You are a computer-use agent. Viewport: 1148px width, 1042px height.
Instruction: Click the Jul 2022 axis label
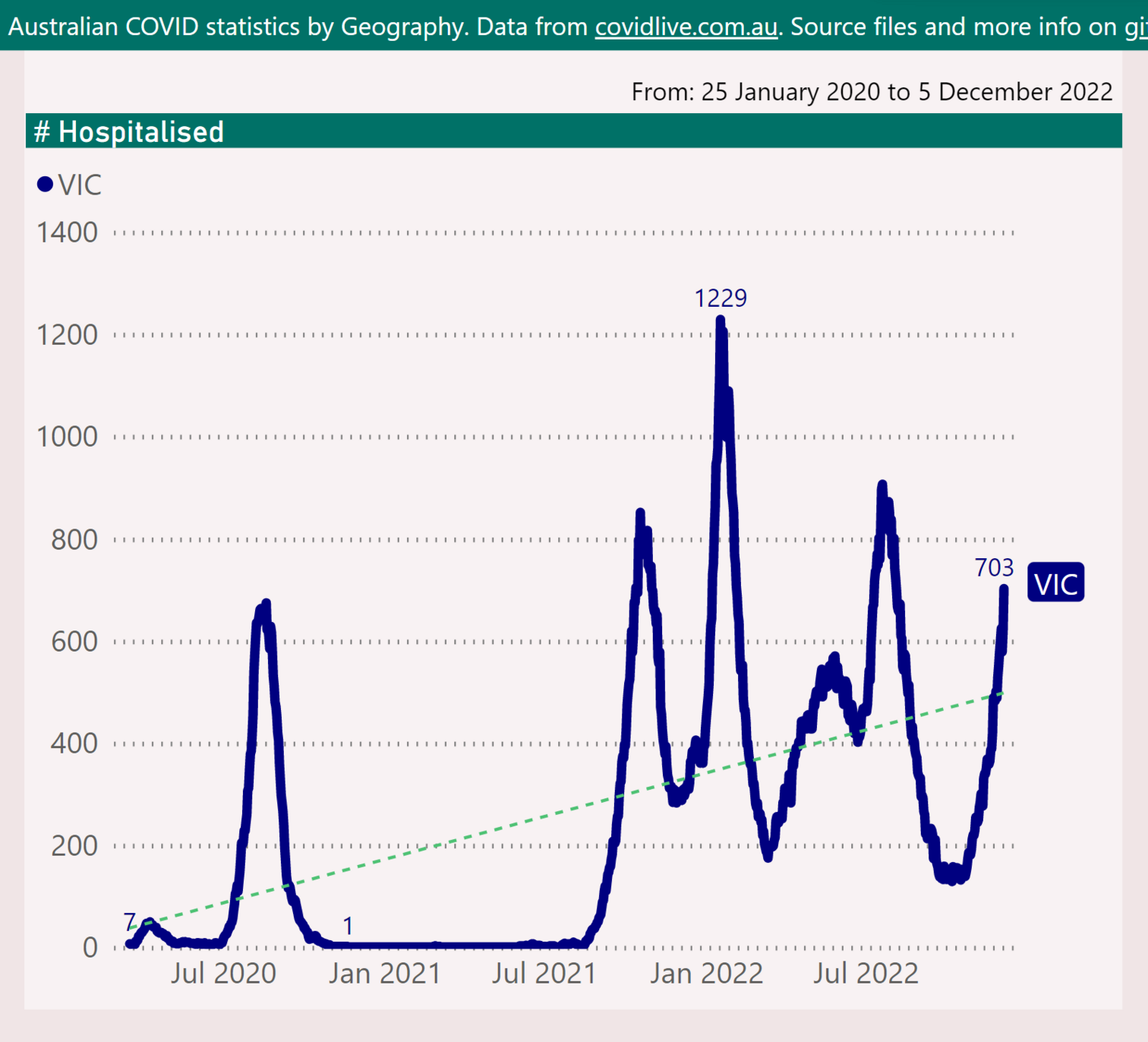pos(866,973)
